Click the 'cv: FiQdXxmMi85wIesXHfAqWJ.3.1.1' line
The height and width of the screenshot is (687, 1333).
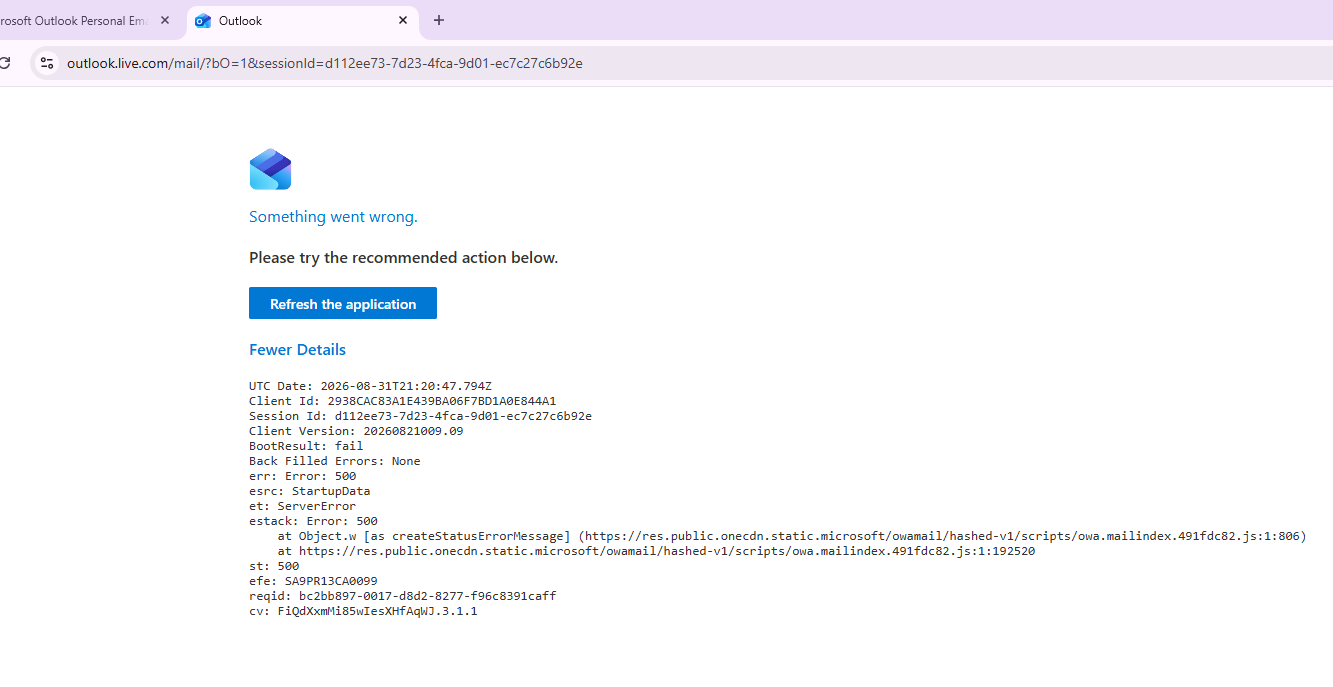pyautogui.click(x=363, y=611)
